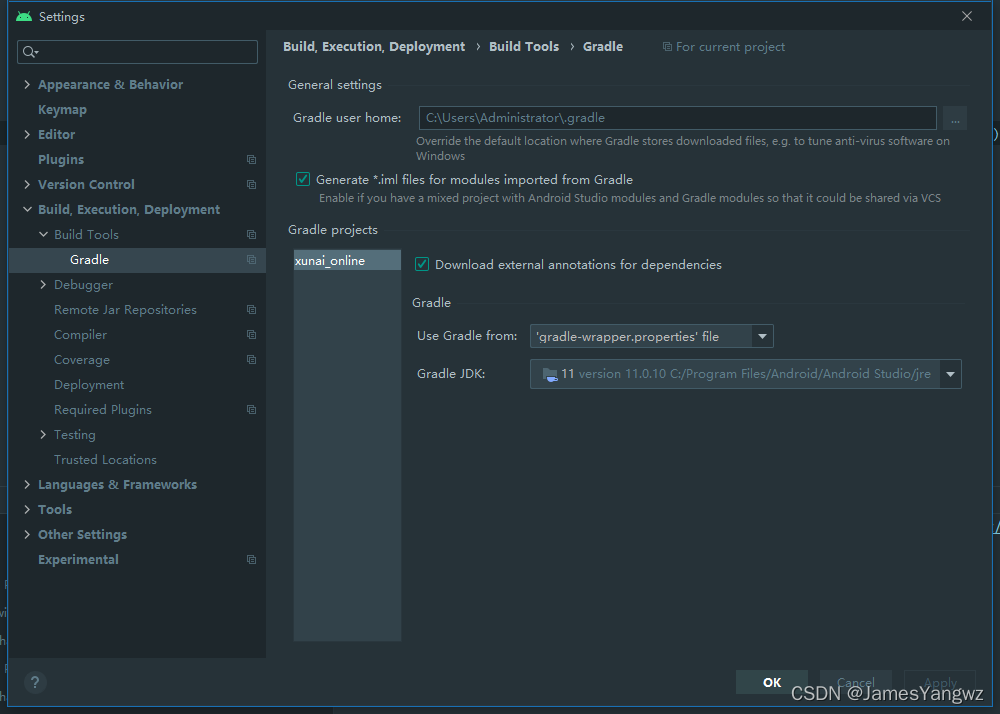Click the project-level icon beside Gradle

point(251,259)
